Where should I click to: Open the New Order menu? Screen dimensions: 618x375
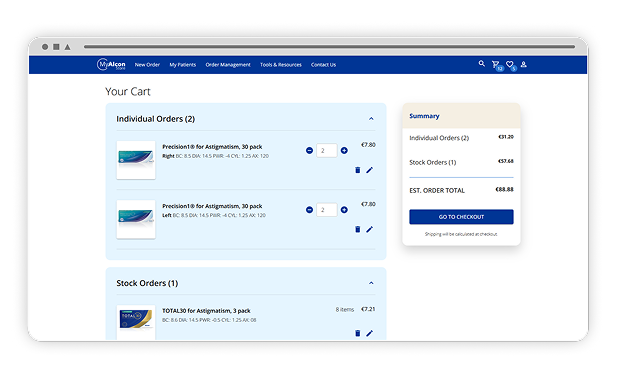click(147, 65)
